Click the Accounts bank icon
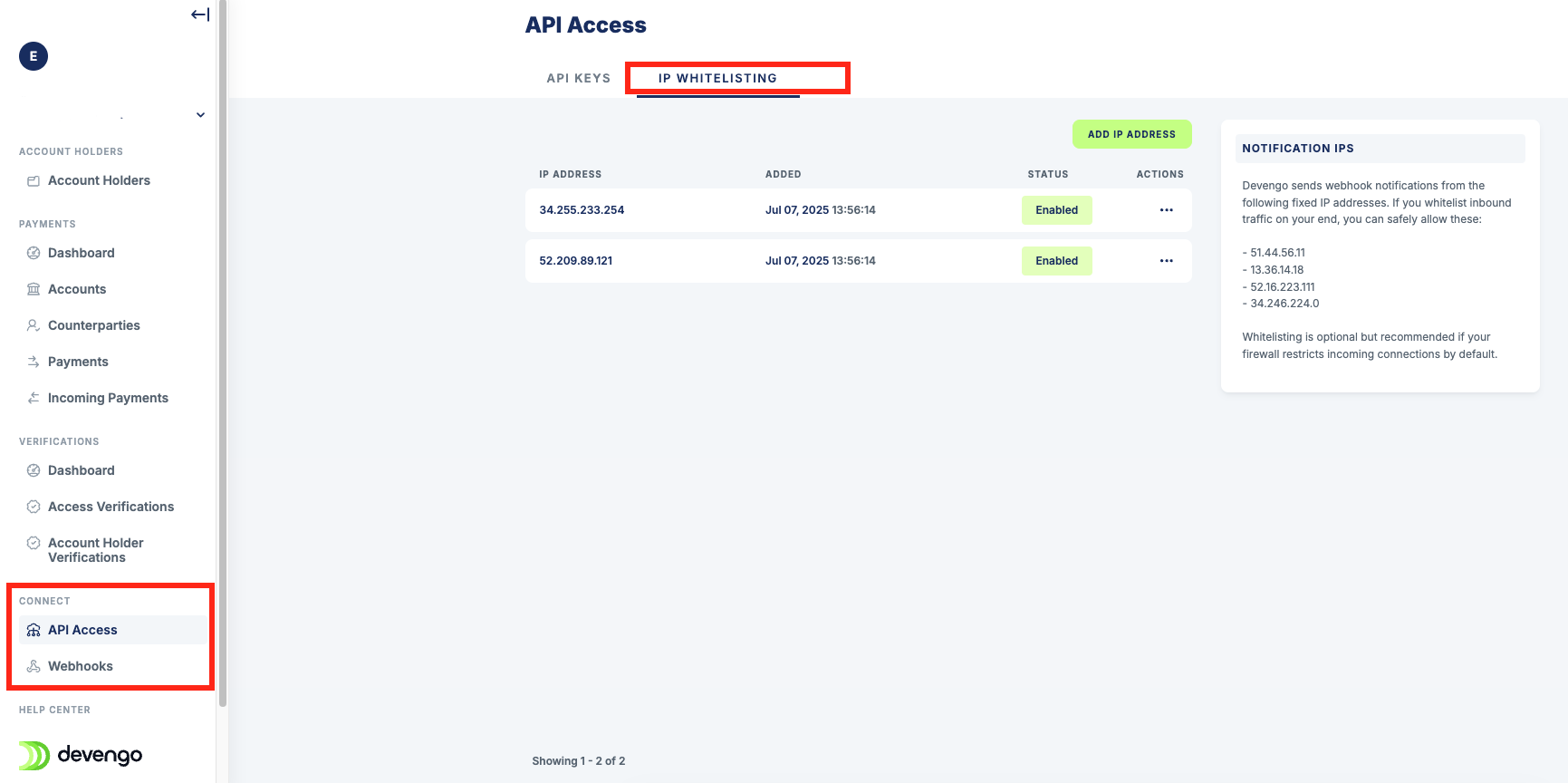This screenshot has width=1568, height=783. (34, 289)
